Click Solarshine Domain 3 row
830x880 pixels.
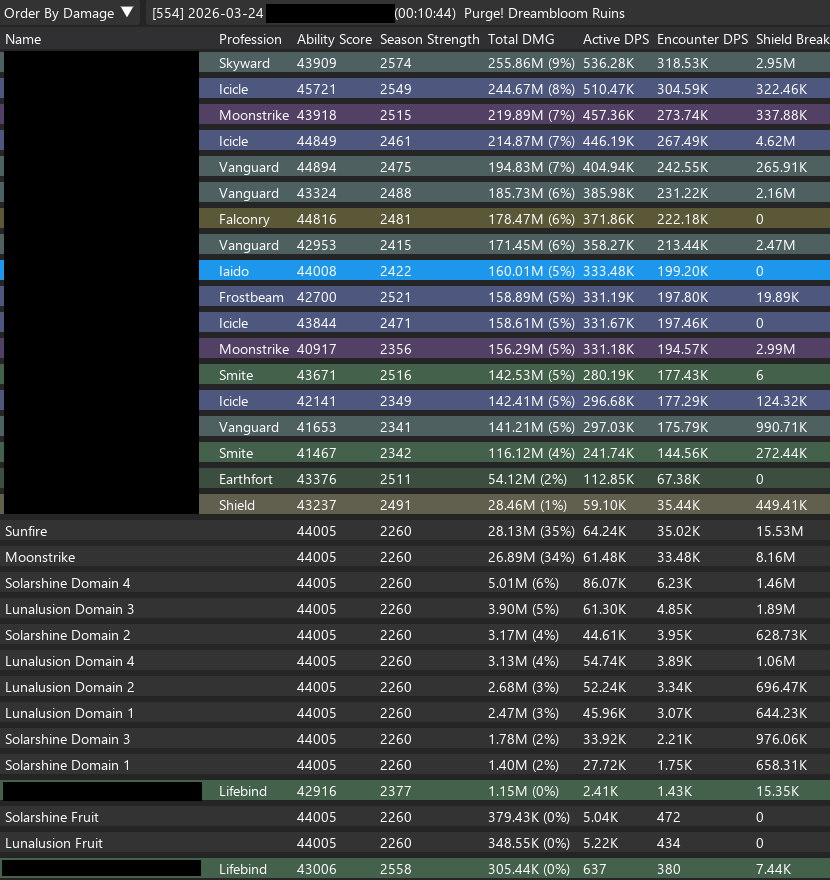pyautogui.click(x=415, y=739)
